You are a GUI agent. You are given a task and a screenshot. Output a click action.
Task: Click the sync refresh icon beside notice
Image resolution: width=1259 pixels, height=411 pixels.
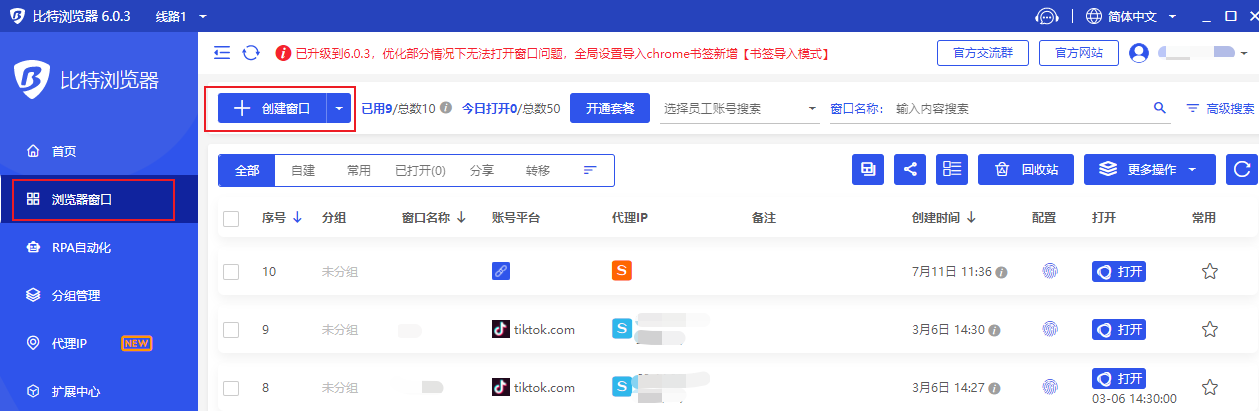251,52
